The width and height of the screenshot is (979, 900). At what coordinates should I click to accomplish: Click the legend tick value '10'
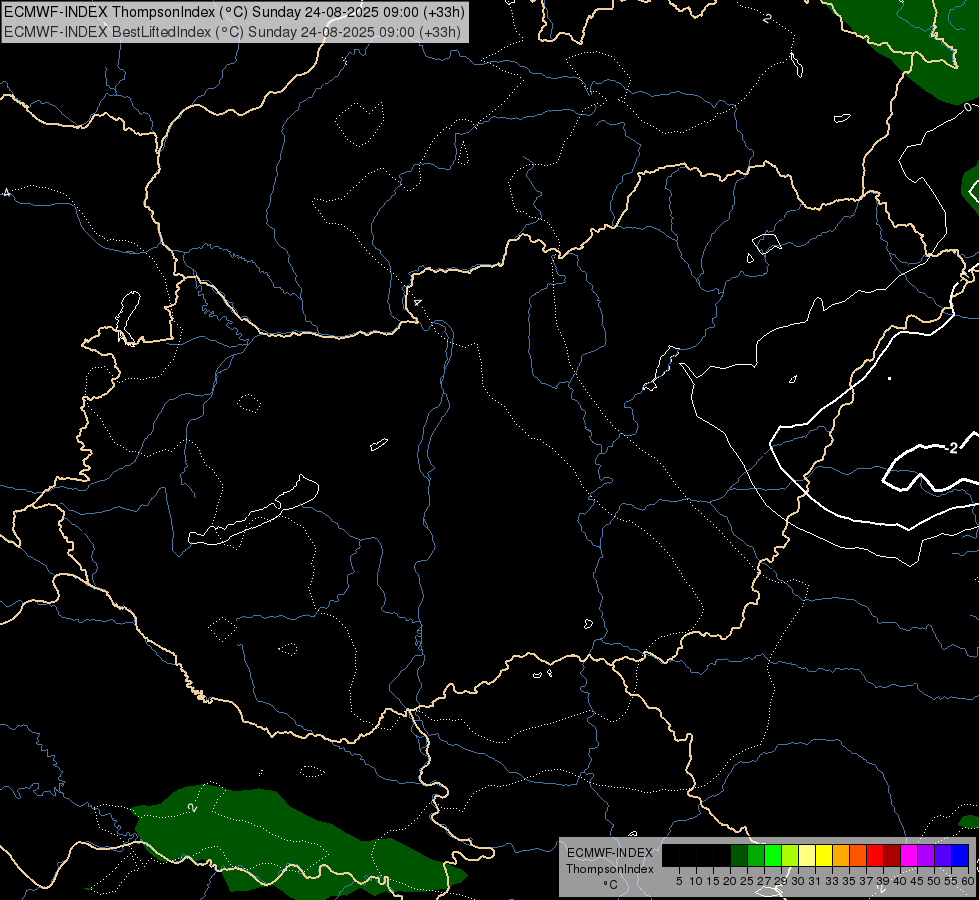pyautogui.click(x=696, y=881)
